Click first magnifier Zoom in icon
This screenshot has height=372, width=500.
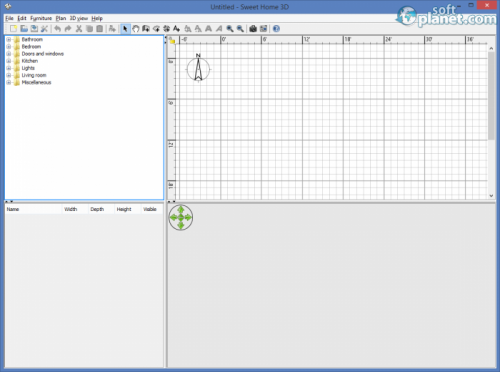tap(230, 29)
